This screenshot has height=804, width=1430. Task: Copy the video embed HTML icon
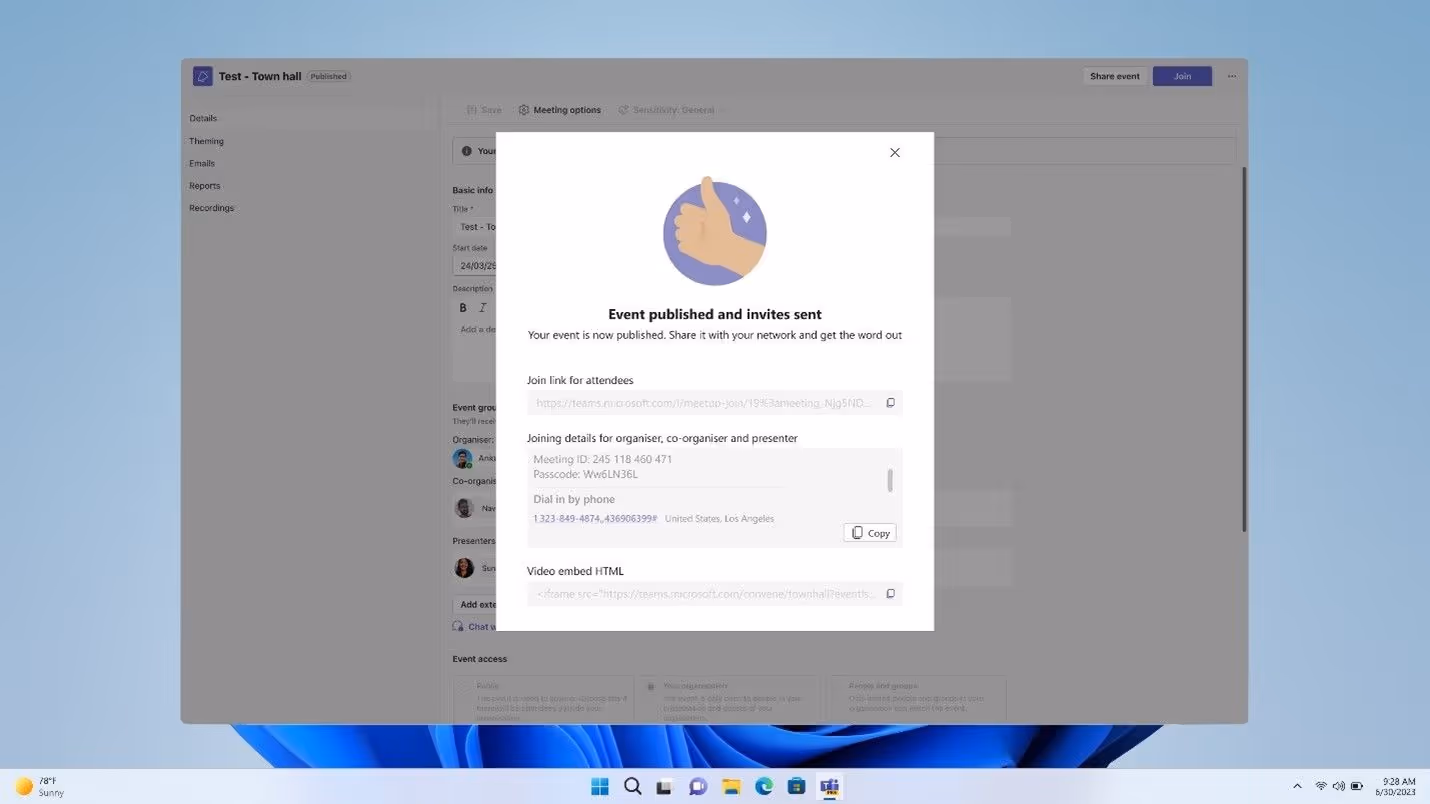pyautogui.click(x=890, y=594)
